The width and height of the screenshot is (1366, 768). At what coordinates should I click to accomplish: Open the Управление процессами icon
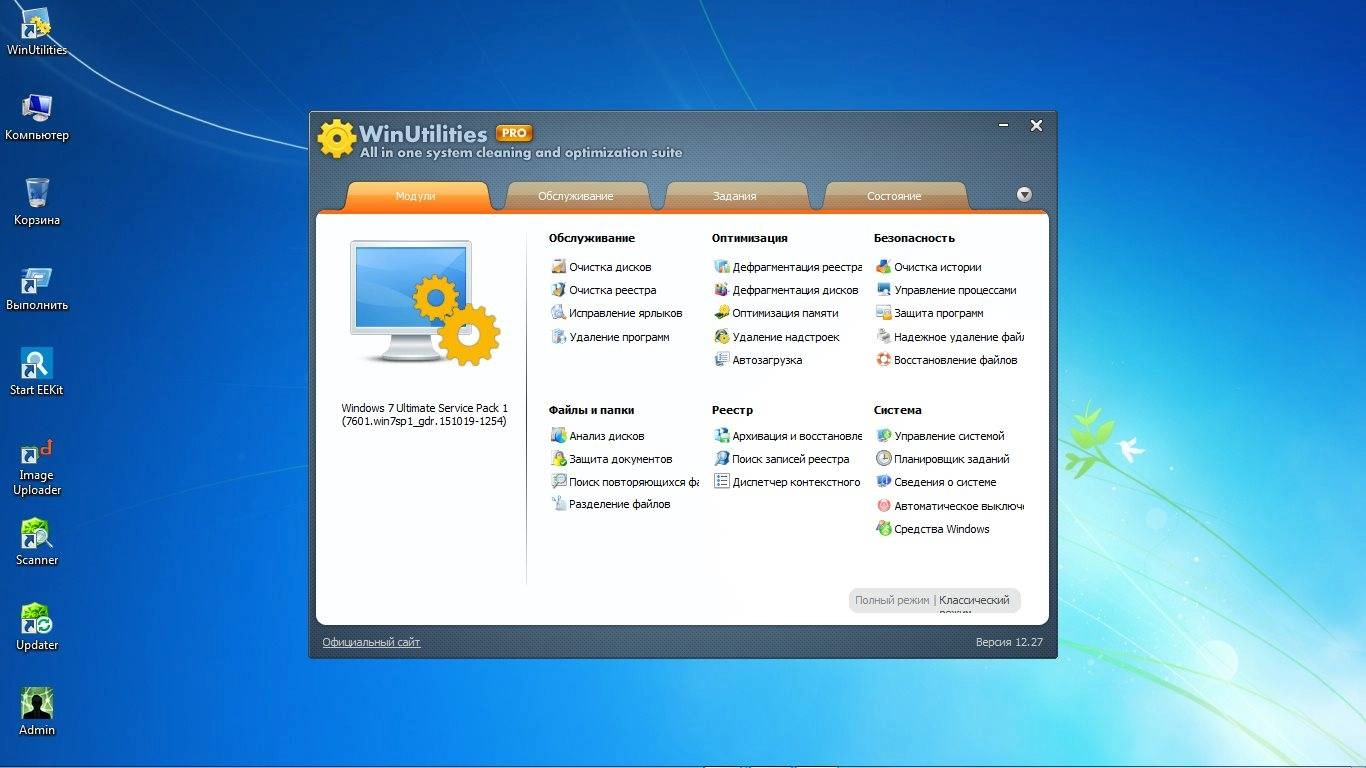tap(884, 290)
